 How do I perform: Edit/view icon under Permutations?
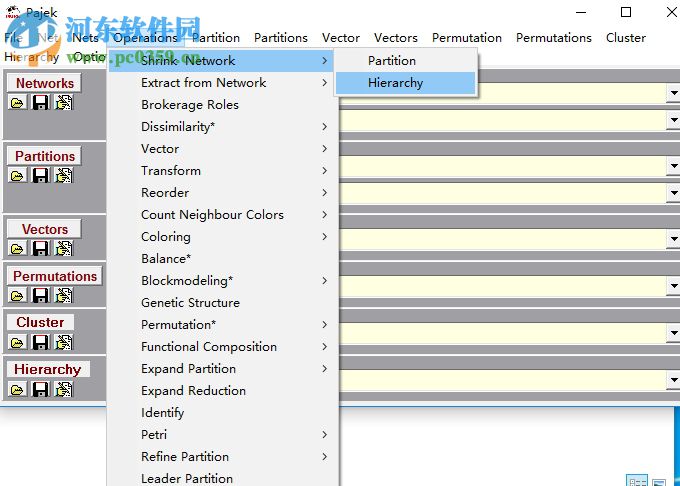(64, 295)
